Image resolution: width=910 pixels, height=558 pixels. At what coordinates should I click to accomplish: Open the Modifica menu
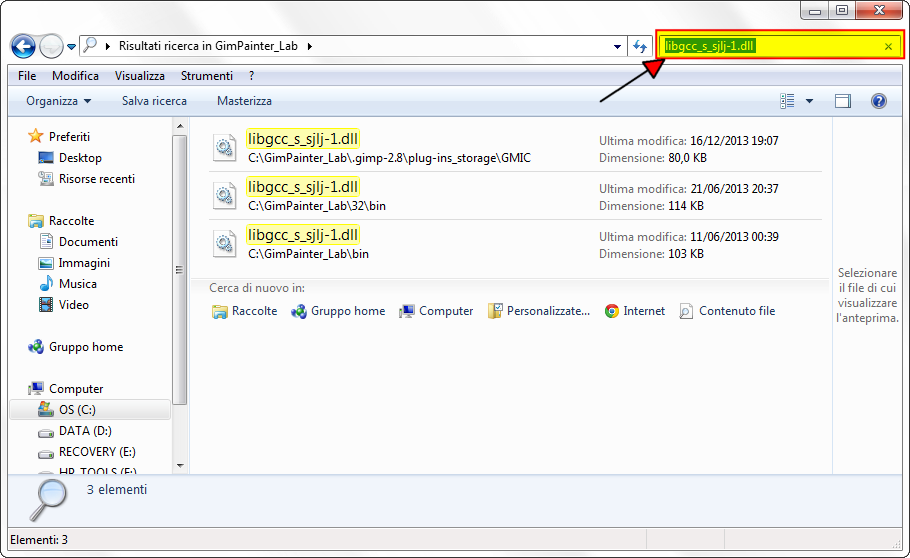(x=75, y=76)
